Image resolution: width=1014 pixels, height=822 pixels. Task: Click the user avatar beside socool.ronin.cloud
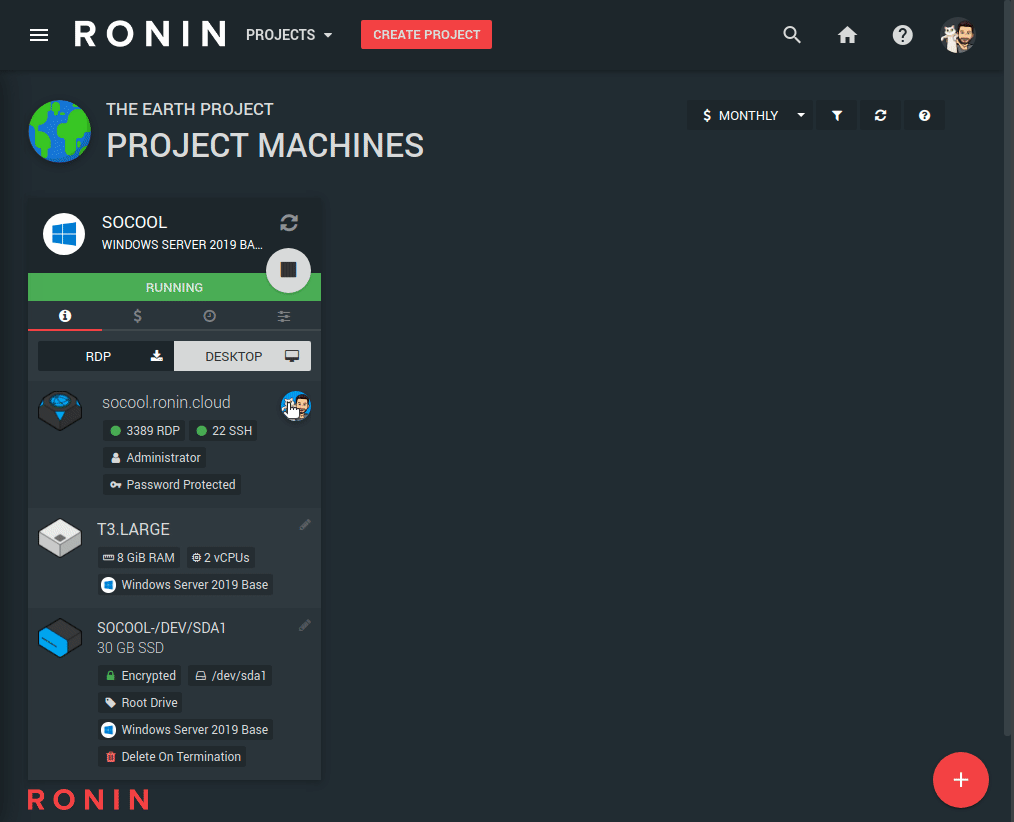(x=296, y=406)
